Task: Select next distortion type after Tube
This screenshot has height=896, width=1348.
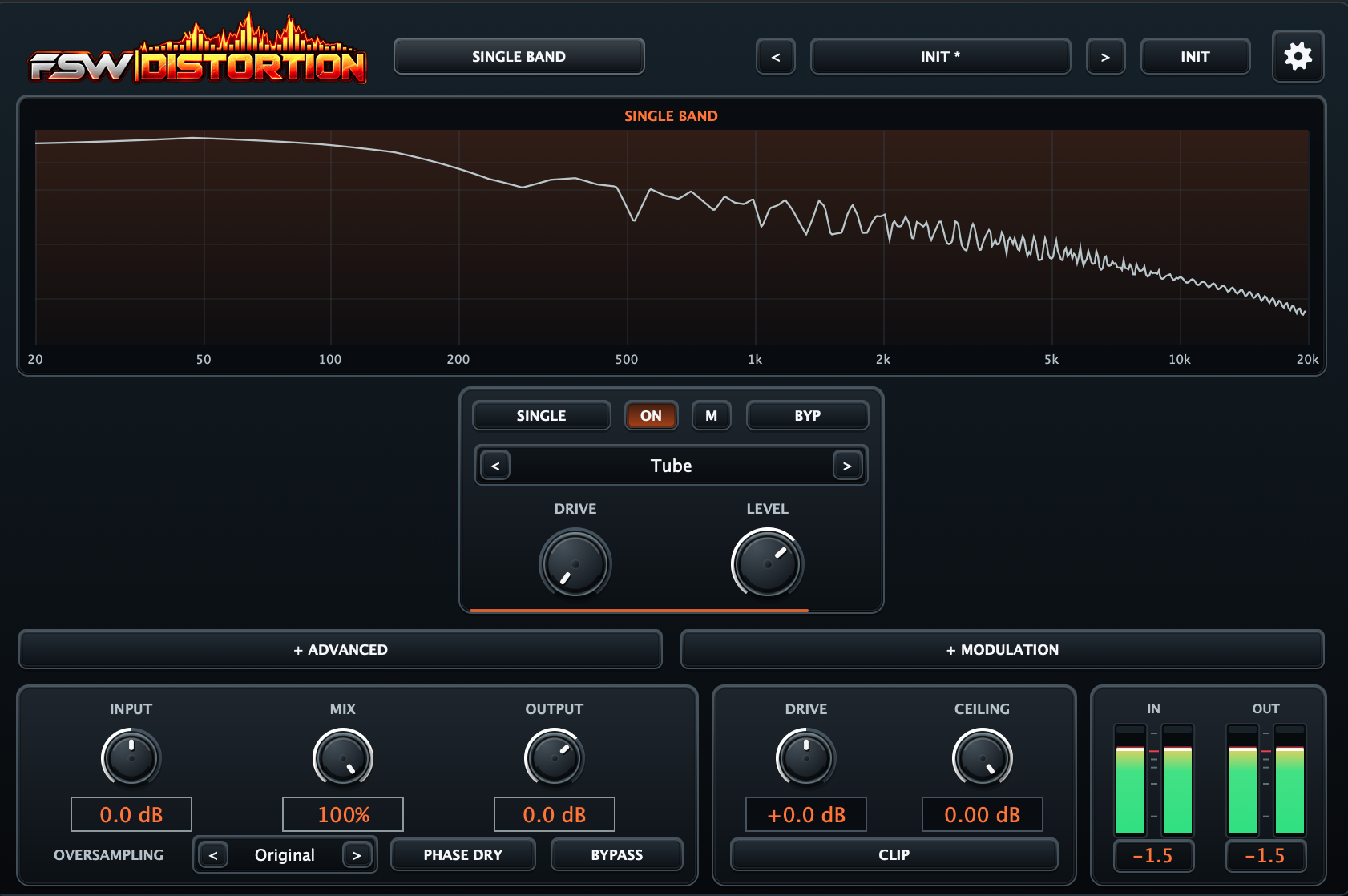Action: (847, 466)
